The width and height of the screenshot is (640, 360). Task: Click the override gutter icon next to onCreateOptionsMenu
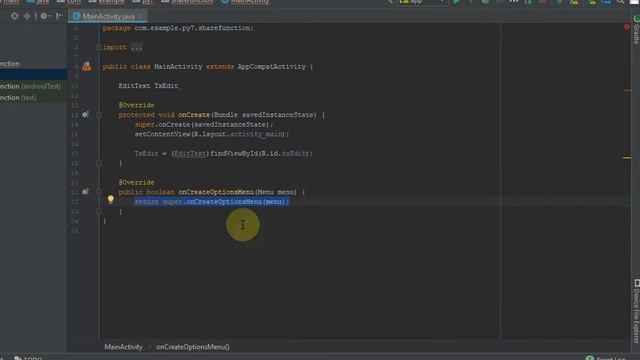click(x=85, y=192)
